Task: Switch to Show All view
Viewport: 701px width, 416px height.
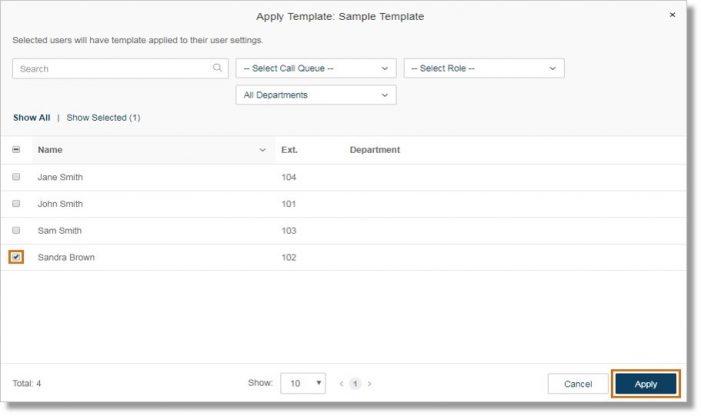Action: (x=31, y=118)
